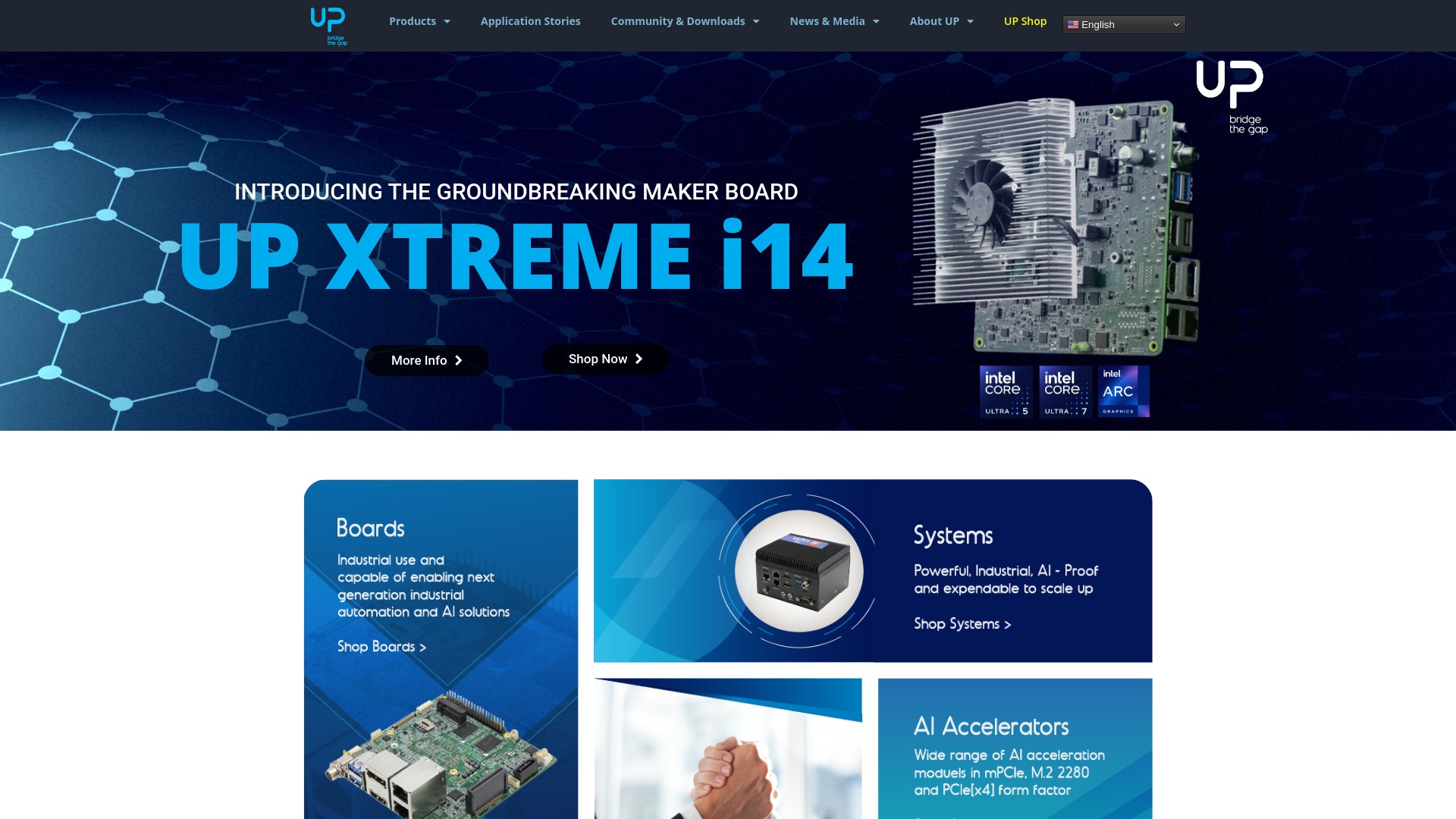Click the arrow icon on Shop Now button
Viewport: 1456px width, 819px height.
(638, 359)
